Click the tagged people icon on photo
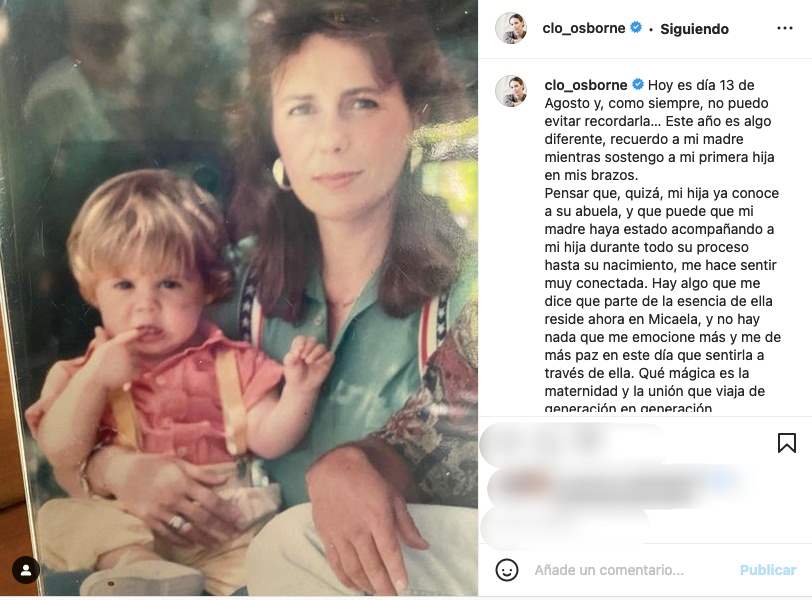This screenshot has width=812, height=600. 25,571
